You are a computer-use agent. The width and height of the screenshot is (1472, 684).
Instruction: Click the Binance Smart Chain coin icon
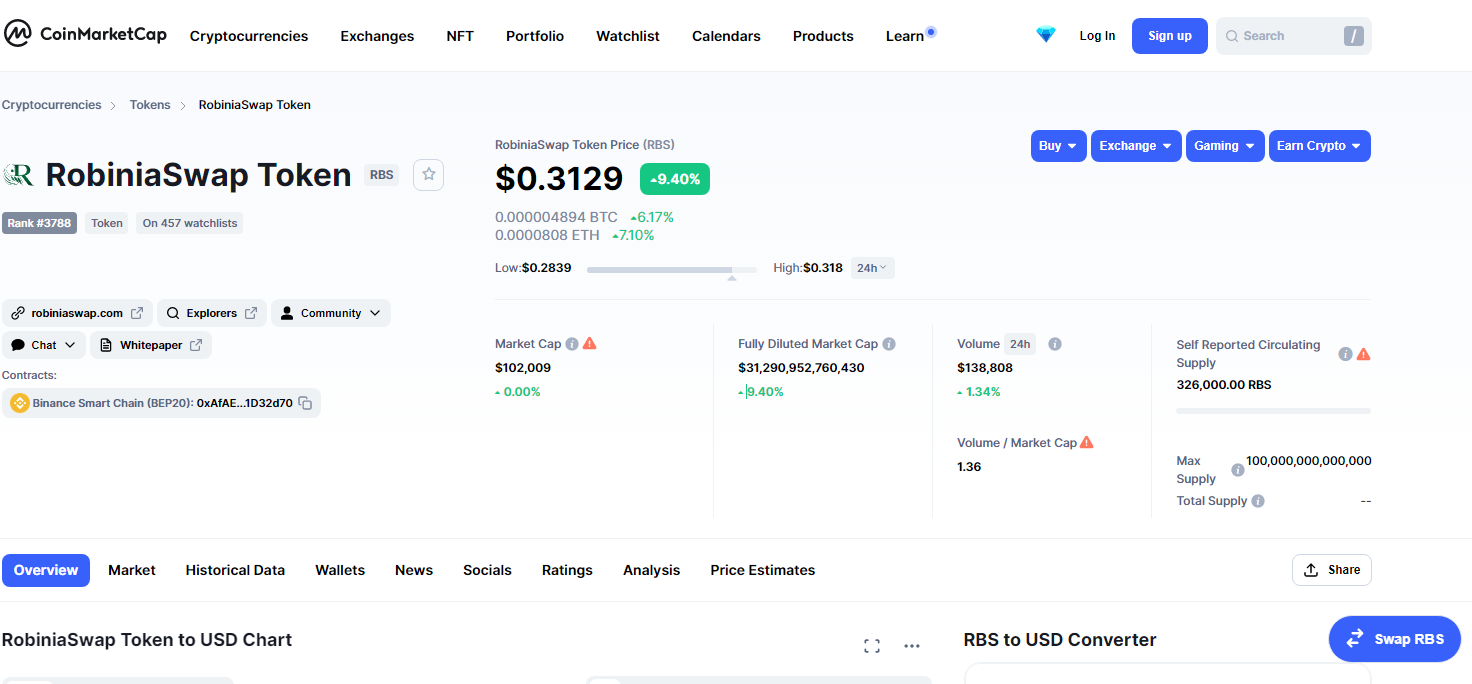coord(19,403)
